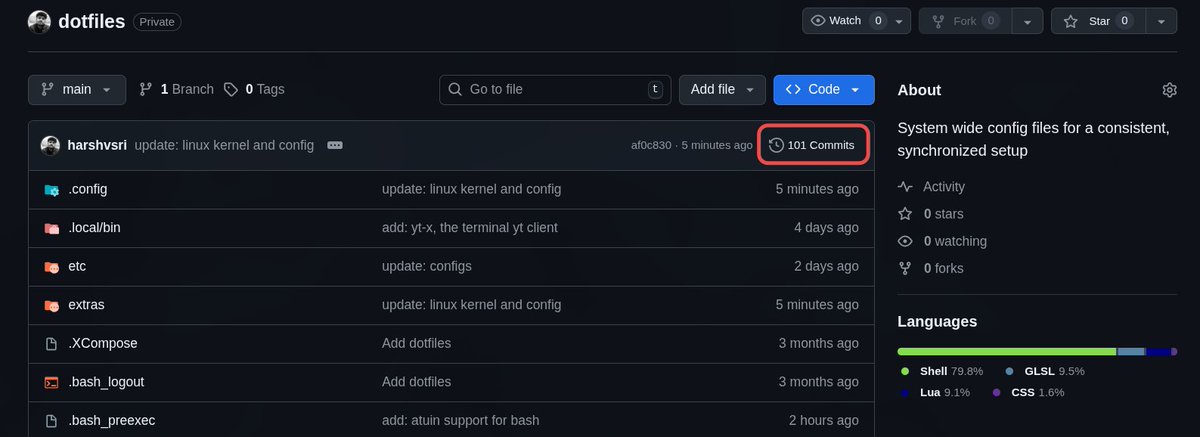Viewport: 1200px width, 437px height.
Task: Open the .XCompose file
Action: 103,343
